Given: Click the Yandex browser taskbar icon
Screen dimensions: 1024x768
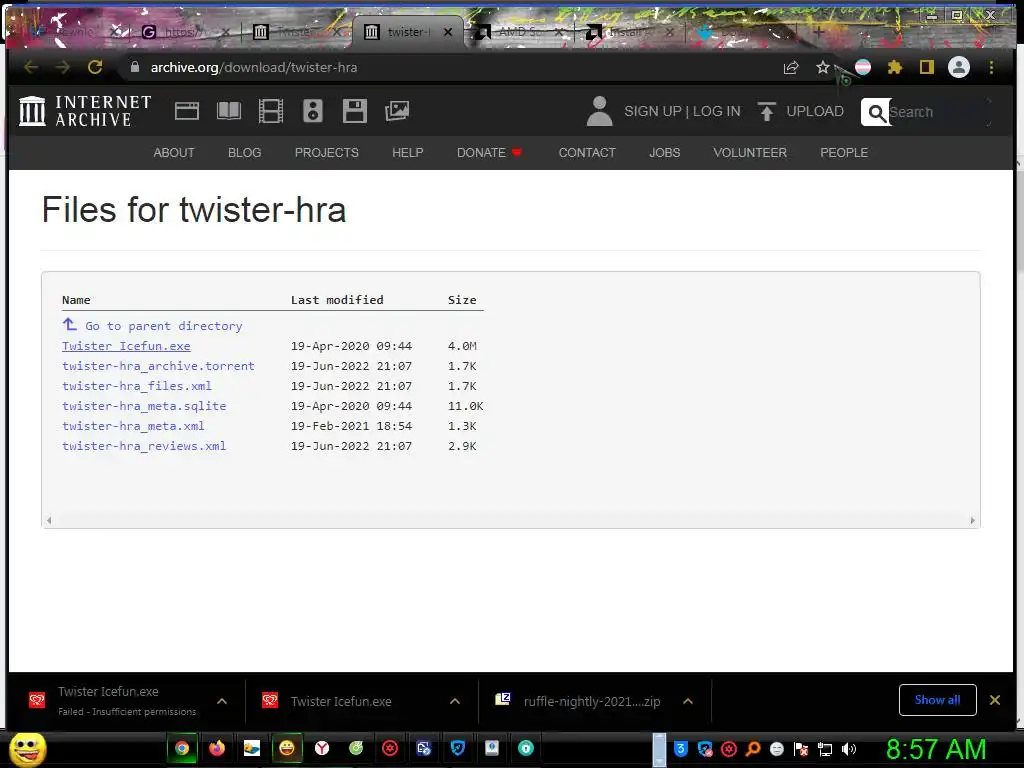Looking at the screenshot, I should 322,748.
